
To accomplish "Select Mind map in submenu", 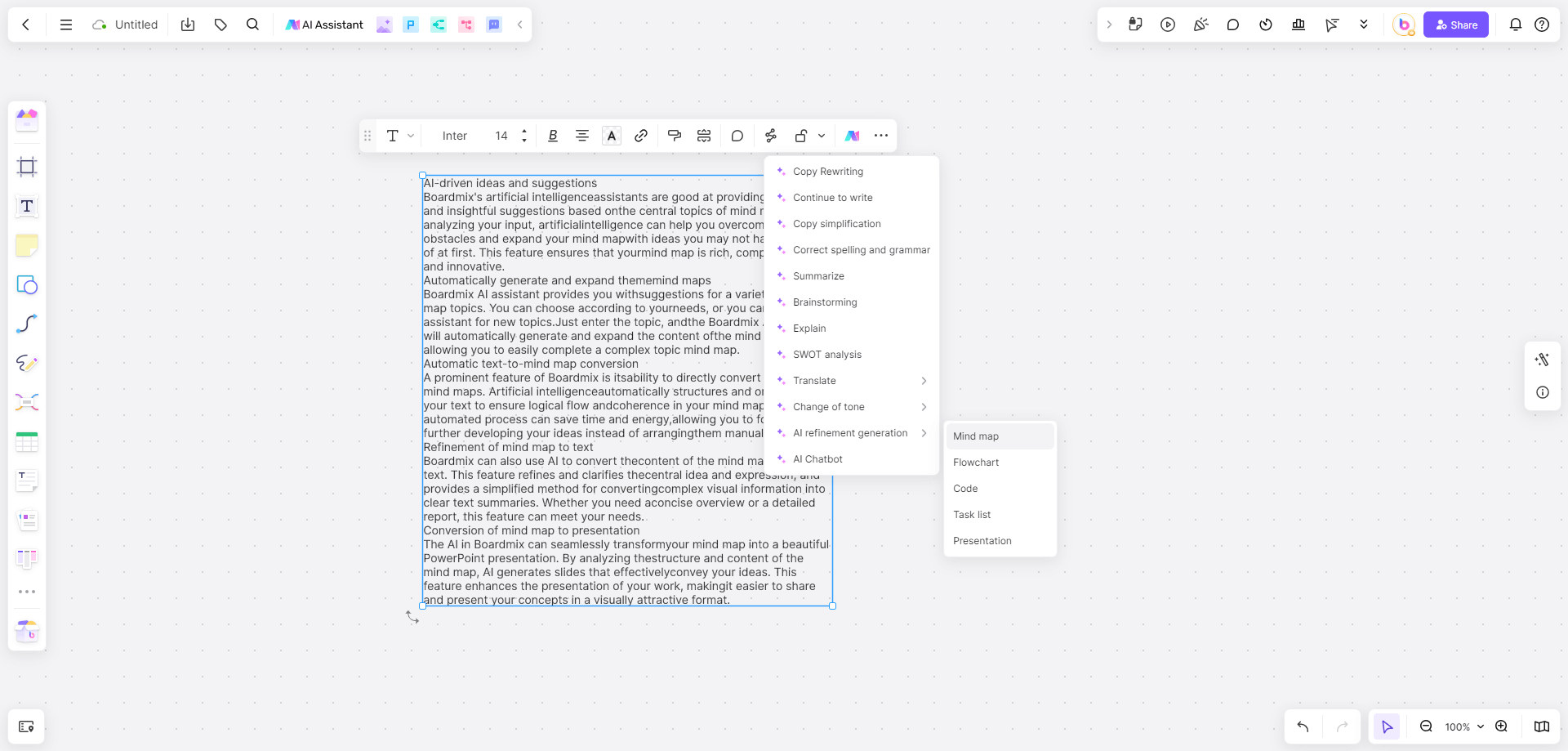I will tap(1000, 436).
